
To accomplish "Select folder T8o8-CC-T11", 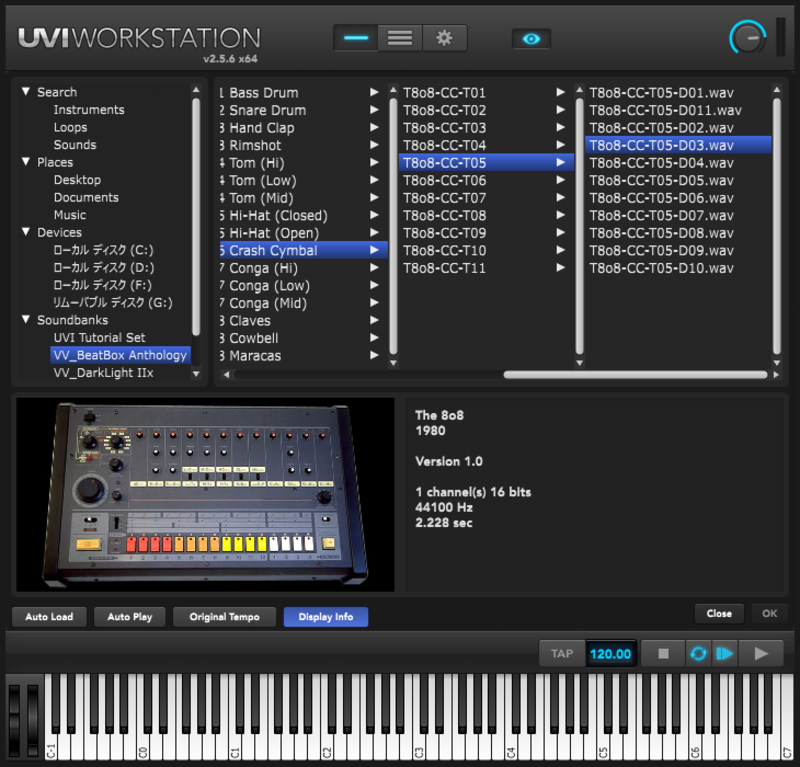I will point(486,268).
